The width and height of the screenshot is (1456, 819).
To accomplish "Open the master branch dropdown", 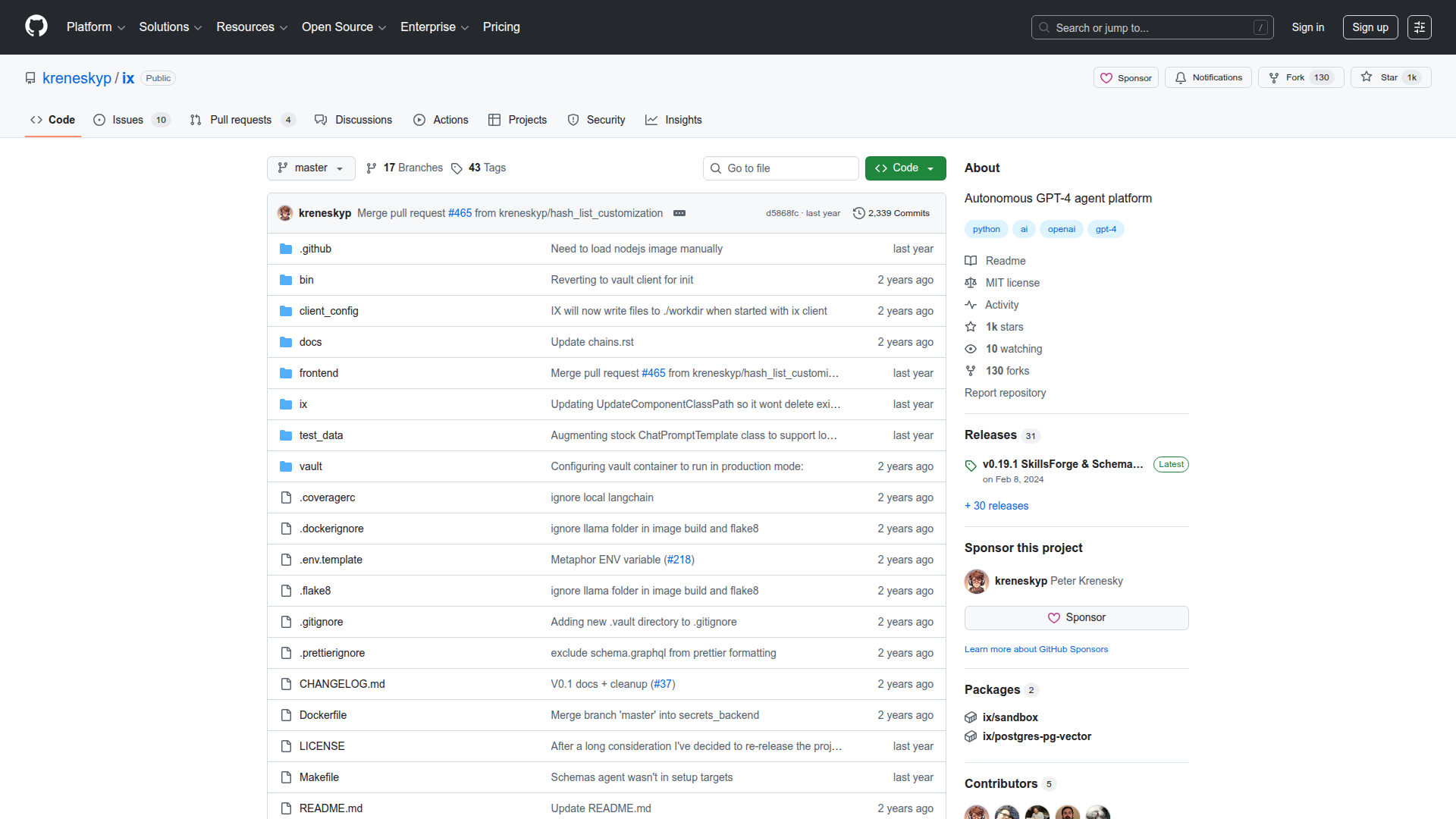I will pos(311,168).
